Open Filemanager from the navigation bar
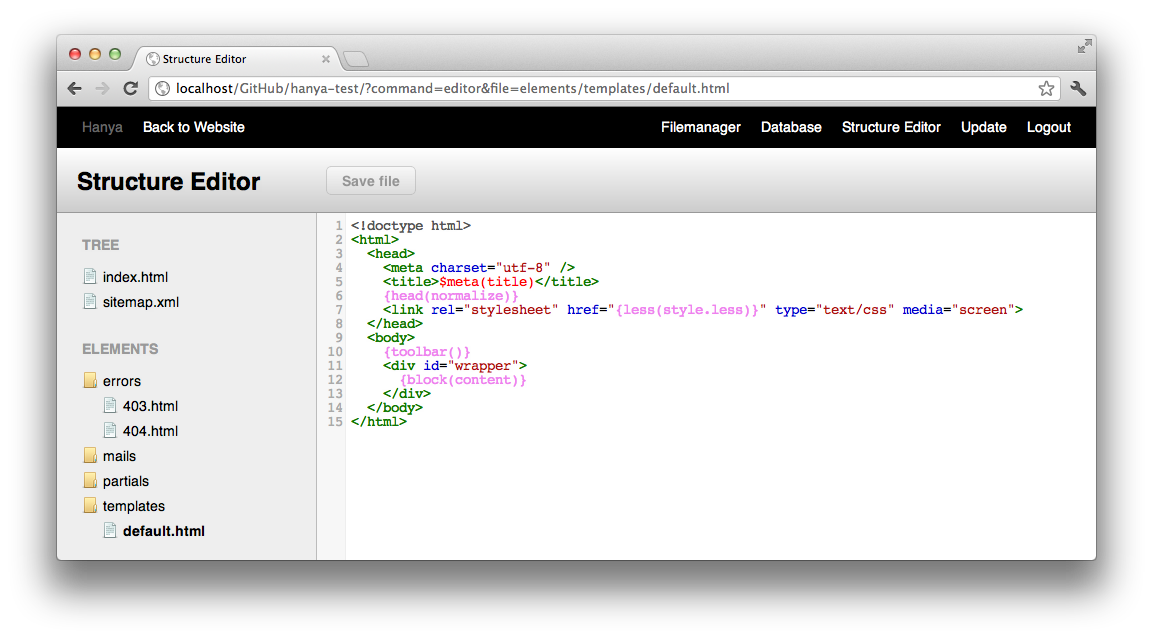This screenshot has width=1153, height=639. point(700,127)
